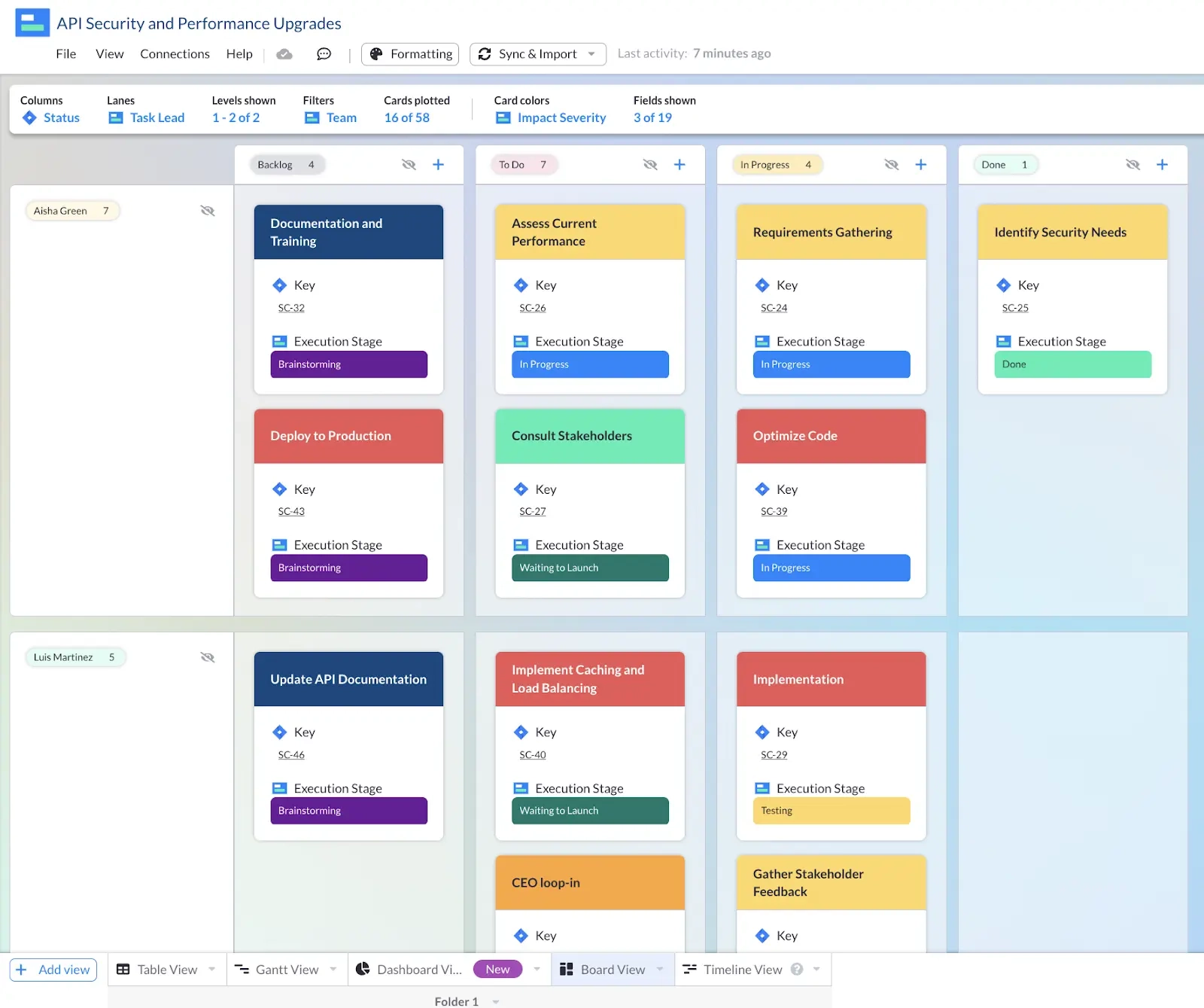The image size is (1204, 1008).
Task: Open the View menu
Action: coord(109,53)
